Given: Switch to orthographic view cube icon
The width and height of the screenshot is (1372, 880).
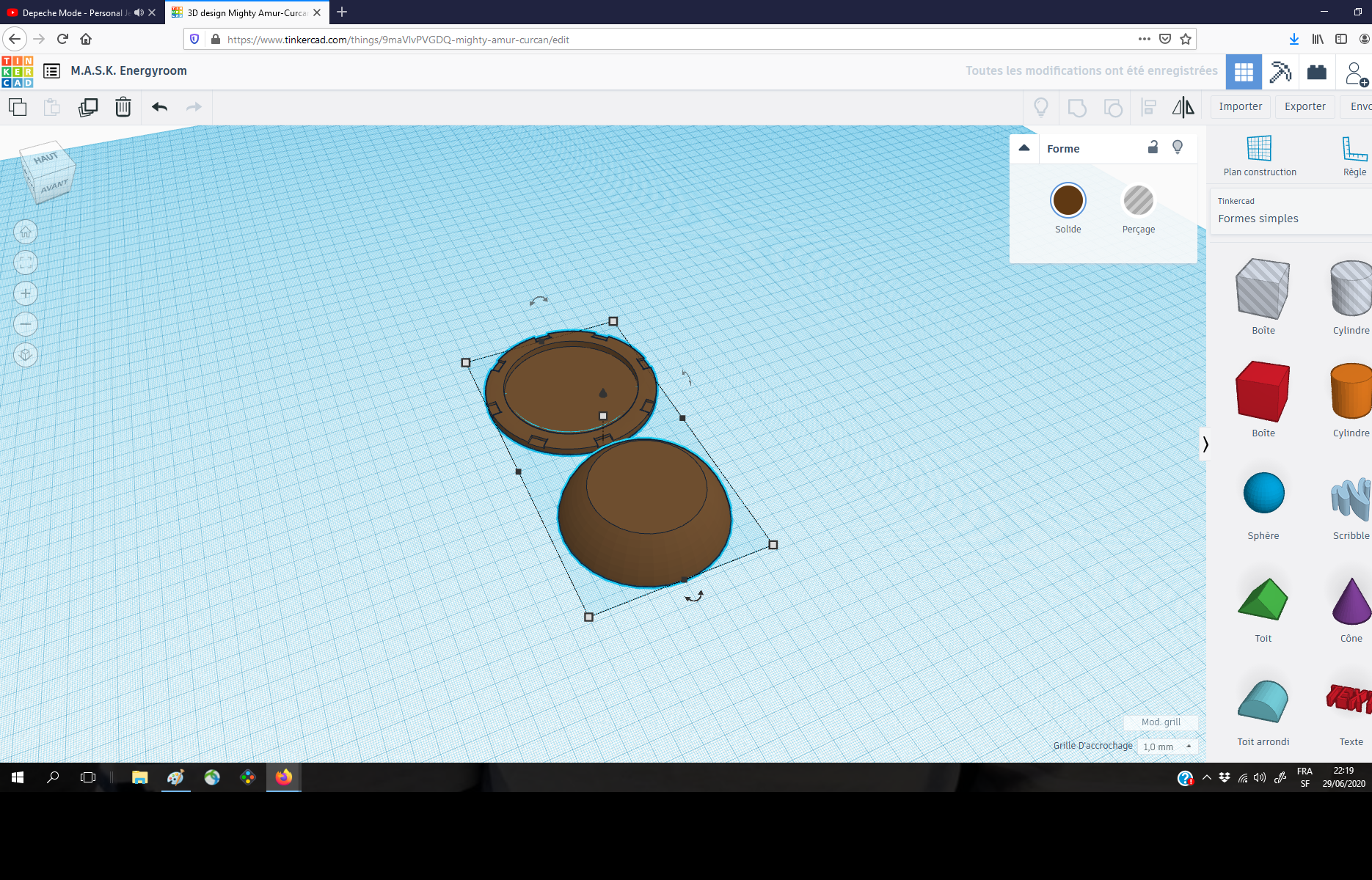Looking at the screenshot, I should click(x=26, y=355).
